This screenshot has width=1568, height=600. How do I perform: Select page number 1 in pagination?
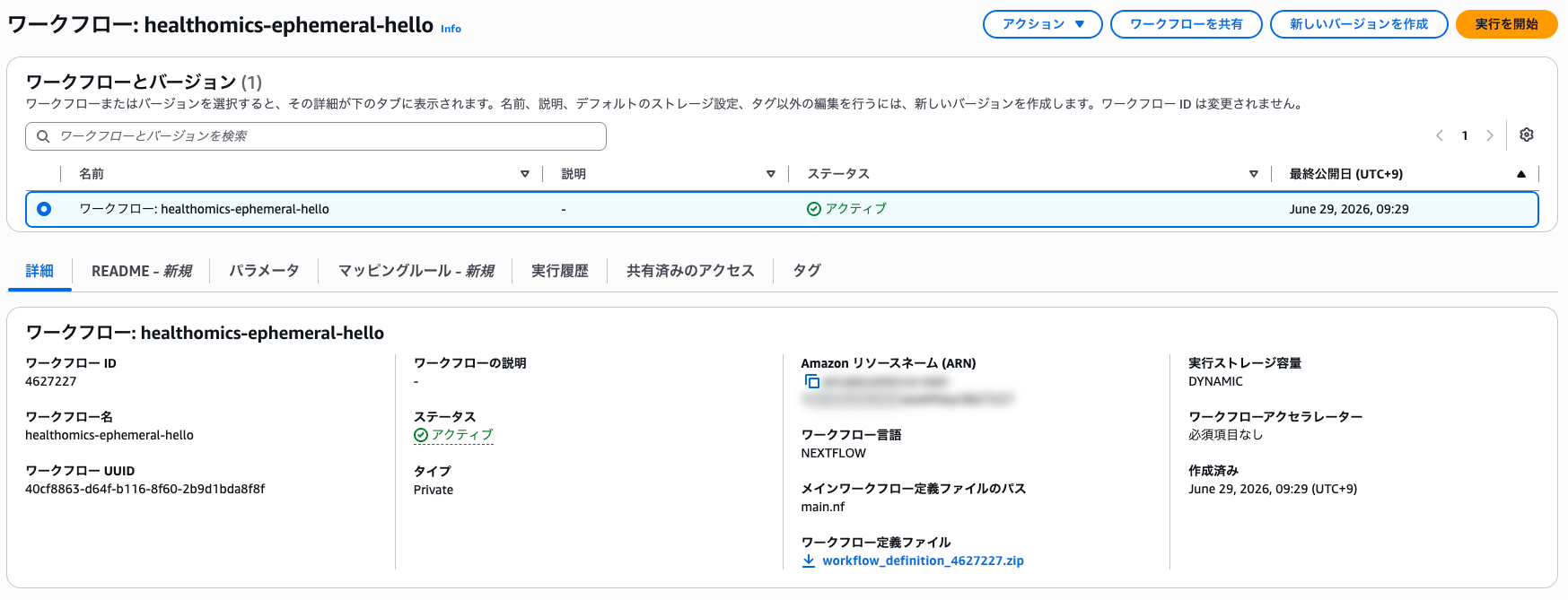tap(1465, 135)
